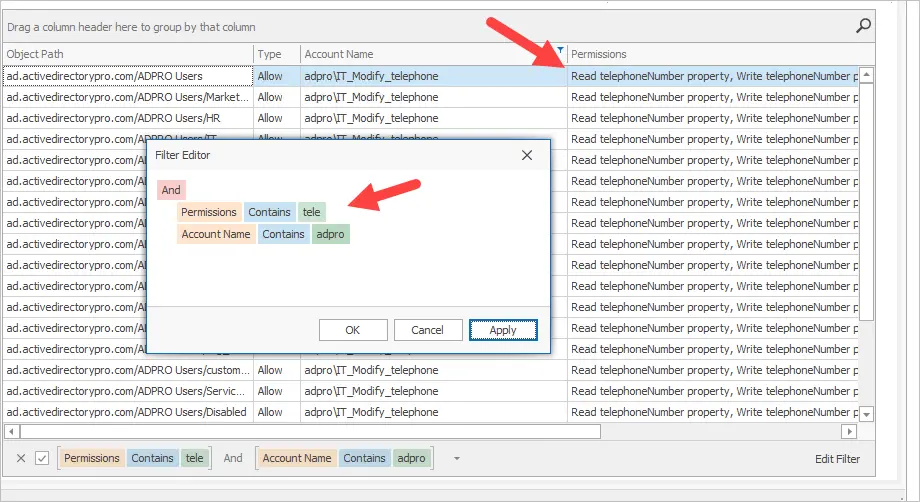The height and width of the screenshot is (502, 920).
Task: Toggle the filter enabled checkbox
Action: 42,458
